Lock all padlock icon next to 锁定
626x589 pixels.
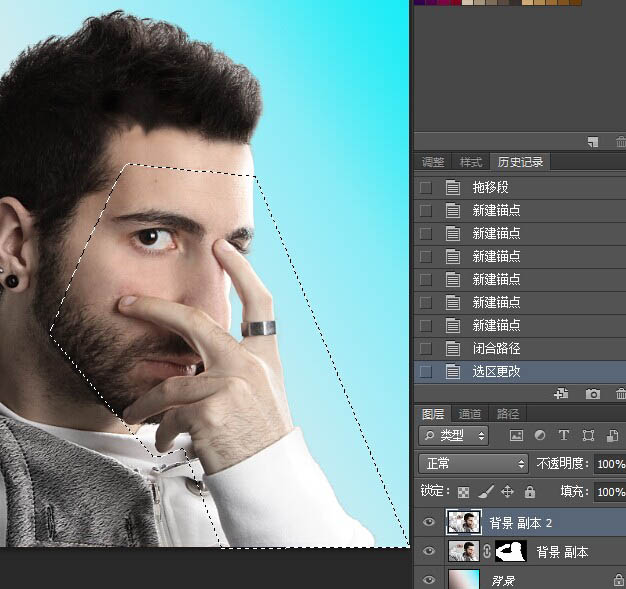click(530, 492)
